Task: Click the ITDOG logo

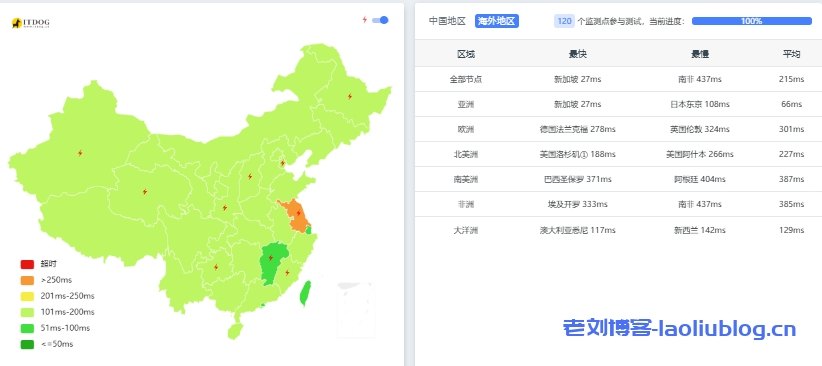Action: tap(30, 23)
